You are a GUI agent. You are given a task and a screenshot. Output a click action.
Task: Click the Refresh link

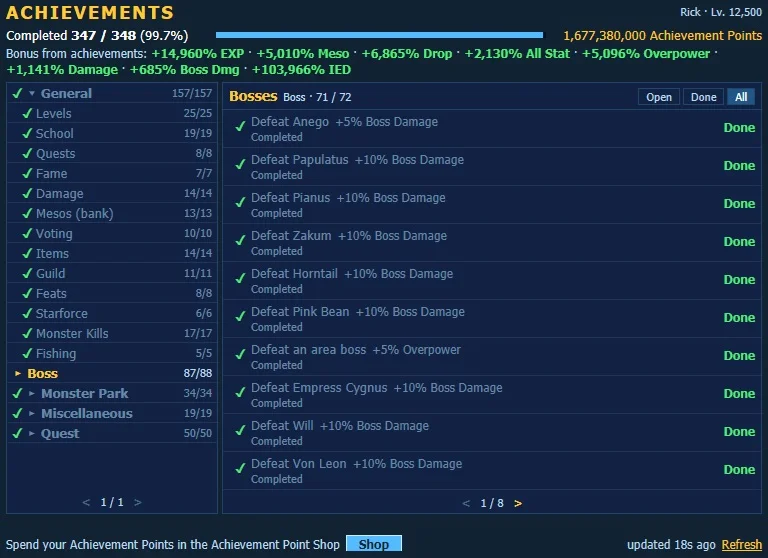(x=742, y=545)
